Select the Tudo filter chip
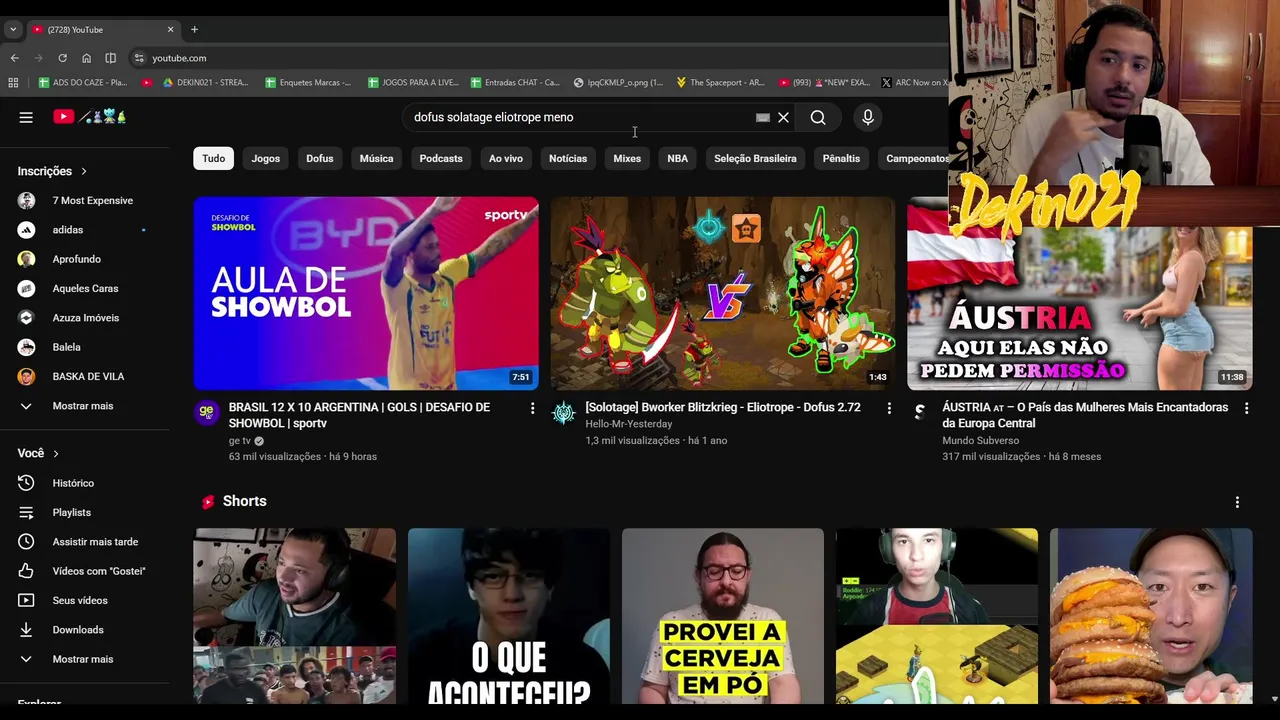 click(x=214, y=158)
